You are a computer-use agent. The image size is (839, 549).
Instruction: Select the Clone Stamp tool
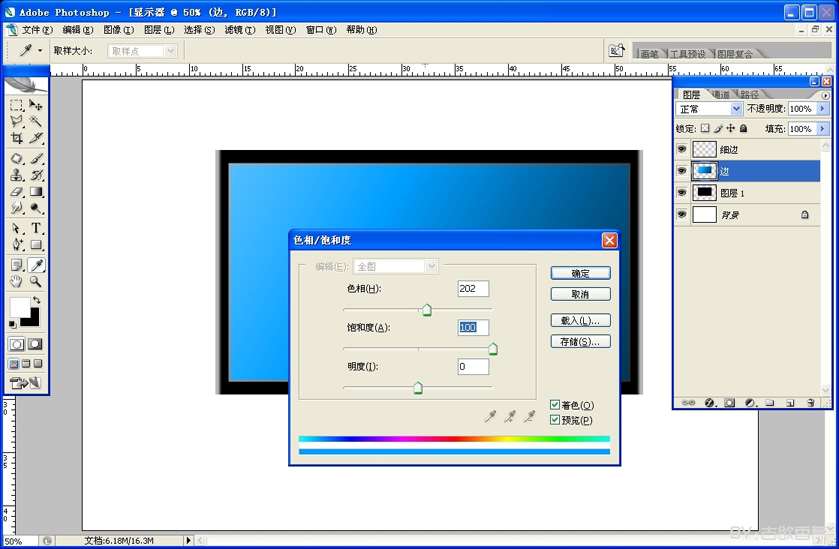pos(17,175)
